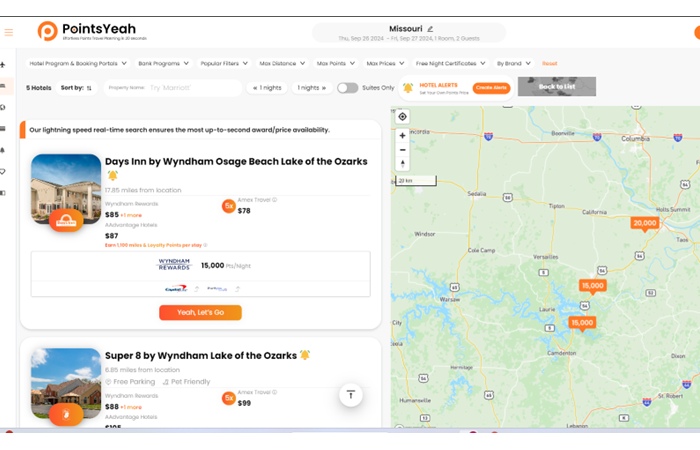Open the Sort by selector
The height and width of the screenshot is (450, 700).
pyautogui.click(x=76, y=88)
